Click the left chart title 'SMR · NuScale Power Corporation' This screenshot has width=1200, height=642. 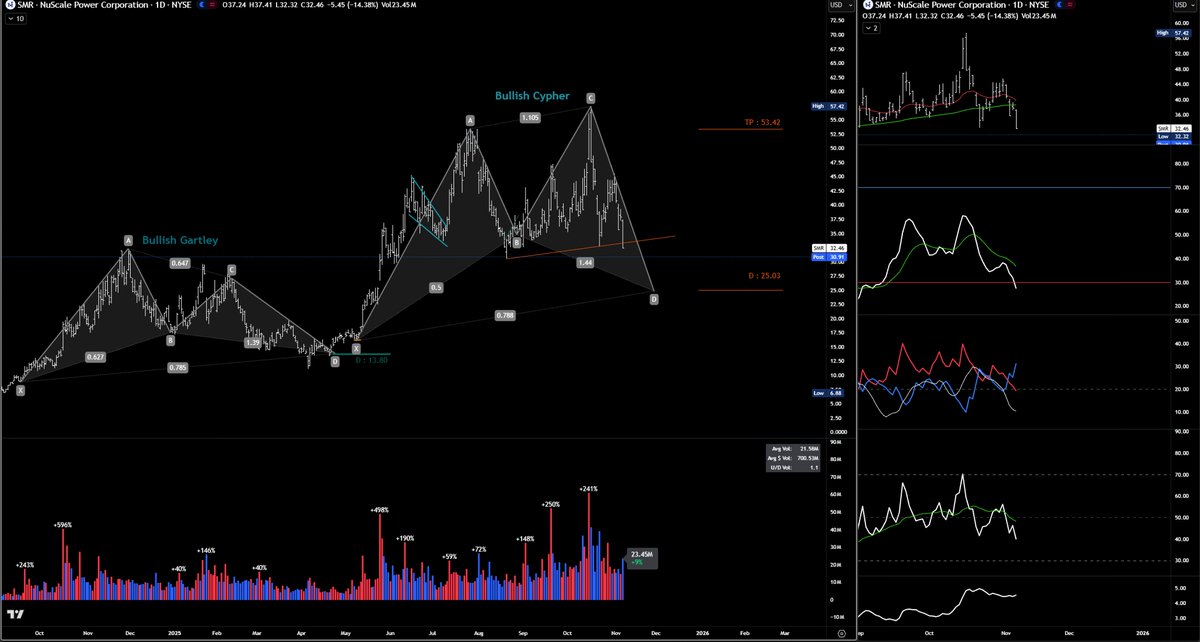82,6
